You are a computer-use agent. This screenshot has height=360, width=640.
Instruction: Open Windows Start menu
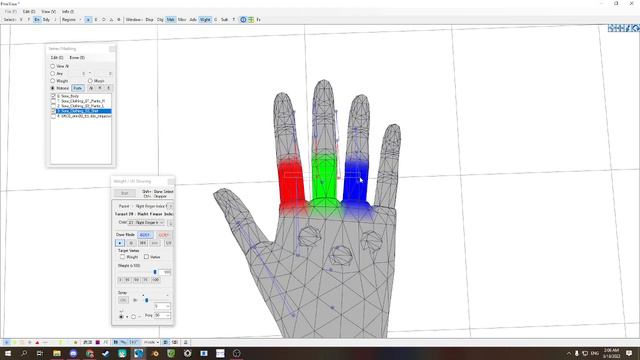click(7, 353)
